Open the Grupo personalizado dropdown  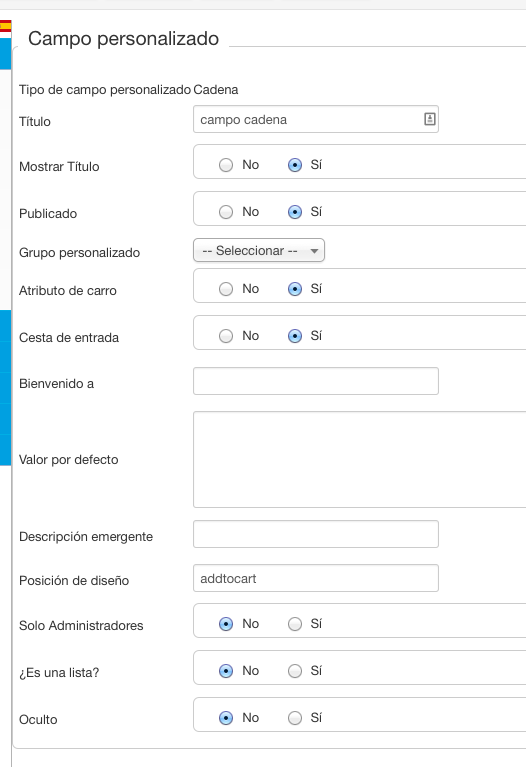259,250
